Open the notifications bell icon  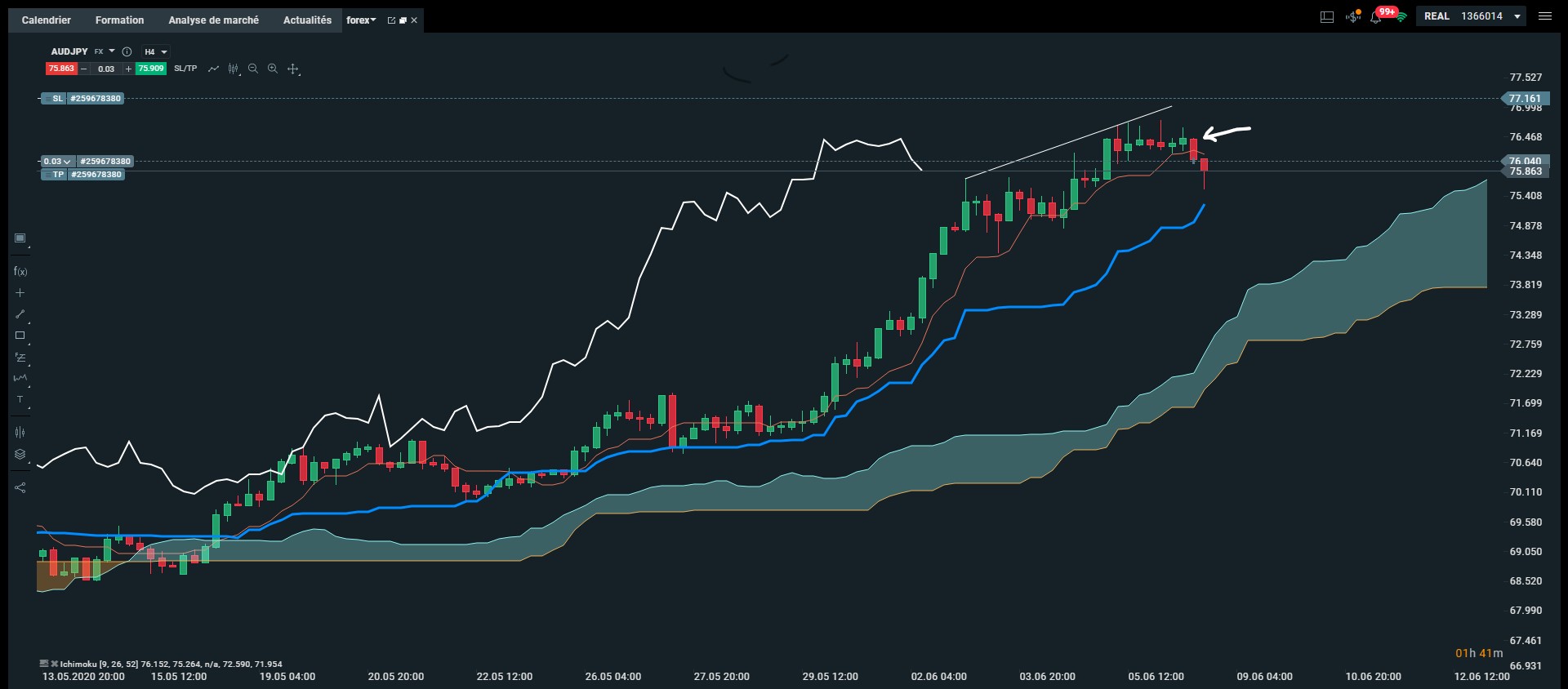click(1375, 16)
